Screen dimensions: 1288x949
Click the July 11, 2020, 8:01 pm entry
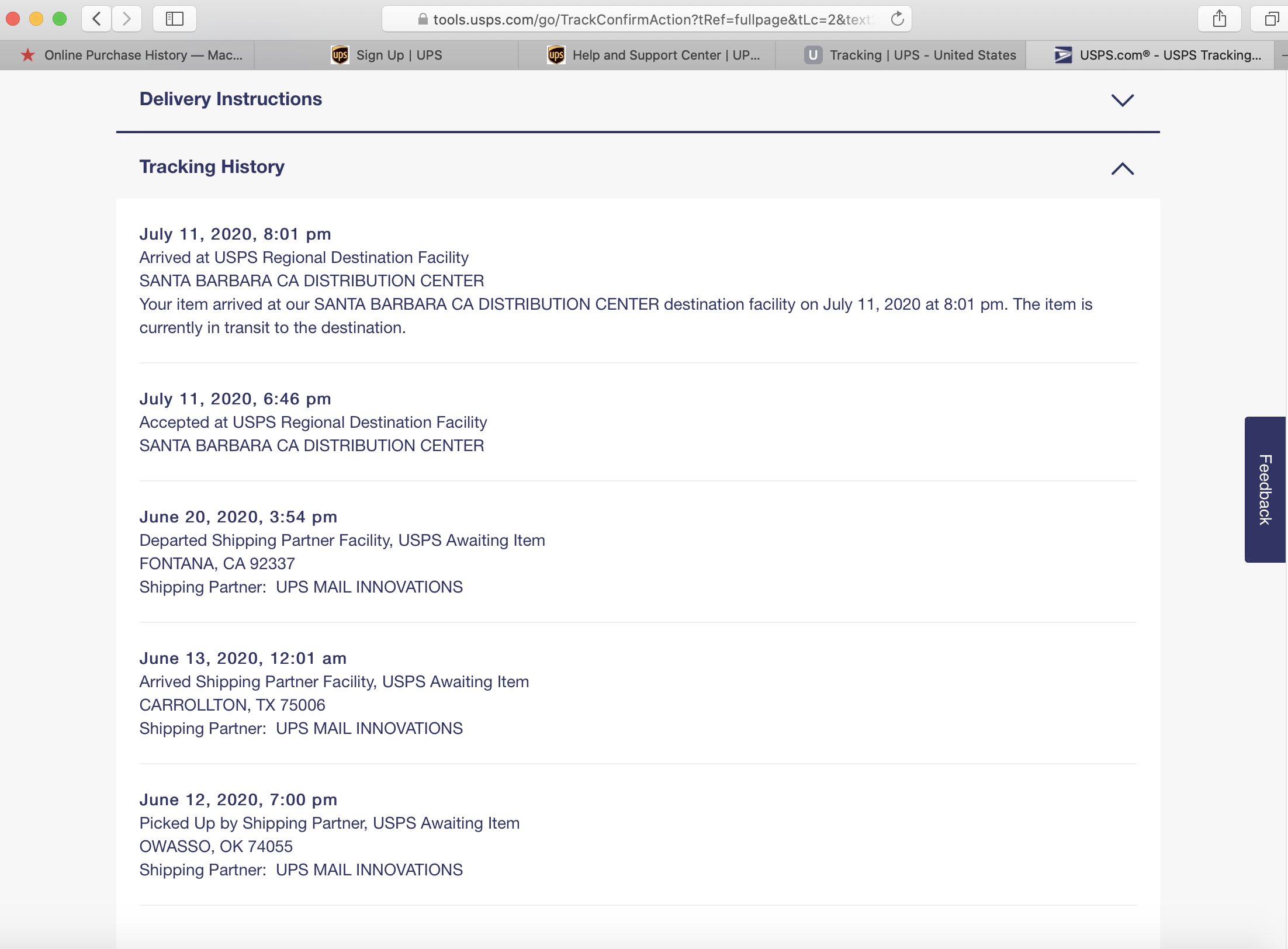tap(236, 234)
